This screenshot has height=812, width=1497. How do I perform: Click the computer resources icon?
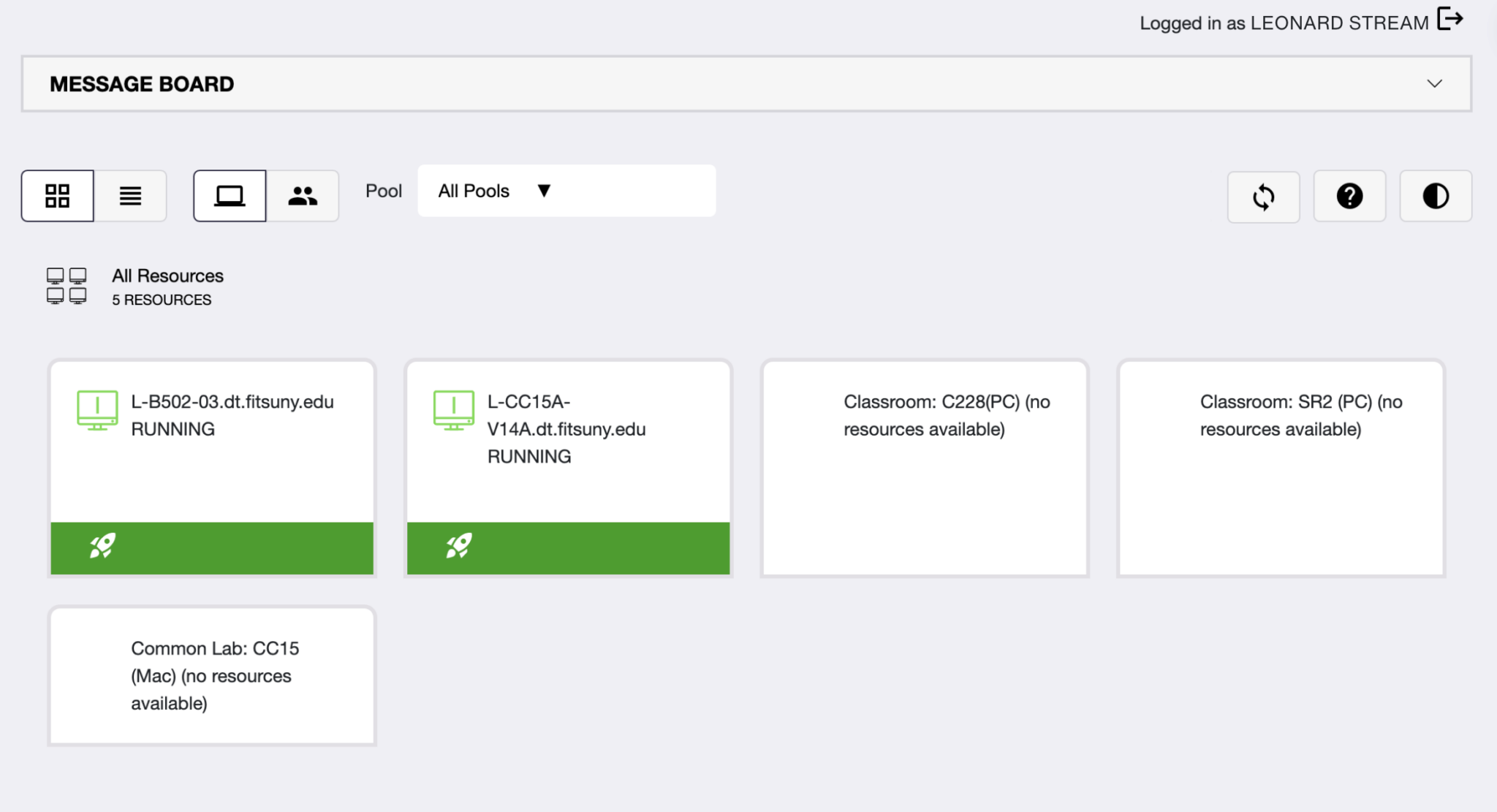tap(230, 195)
